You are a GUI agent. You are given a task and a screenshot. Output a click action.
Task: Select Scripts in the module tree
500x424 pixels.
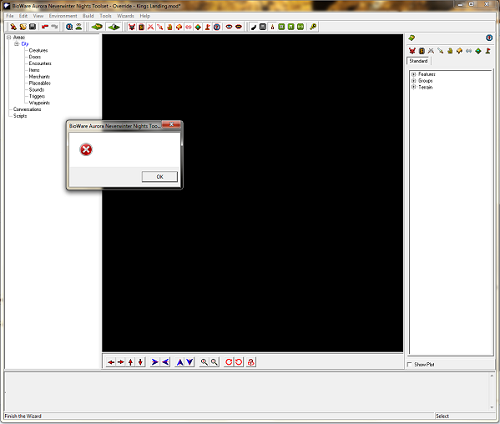click(20, 116)
